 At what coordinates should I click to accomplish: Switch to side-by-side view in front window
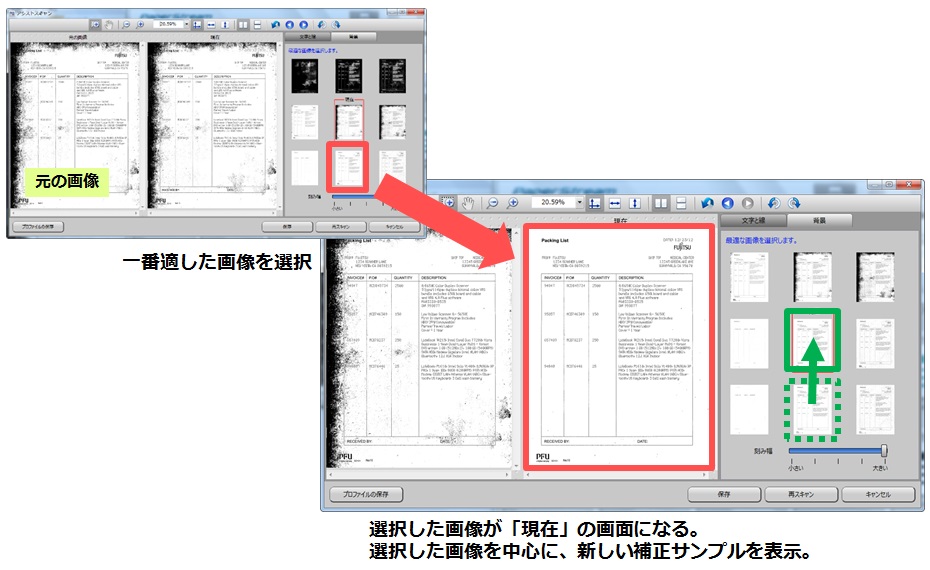(661, 203)
